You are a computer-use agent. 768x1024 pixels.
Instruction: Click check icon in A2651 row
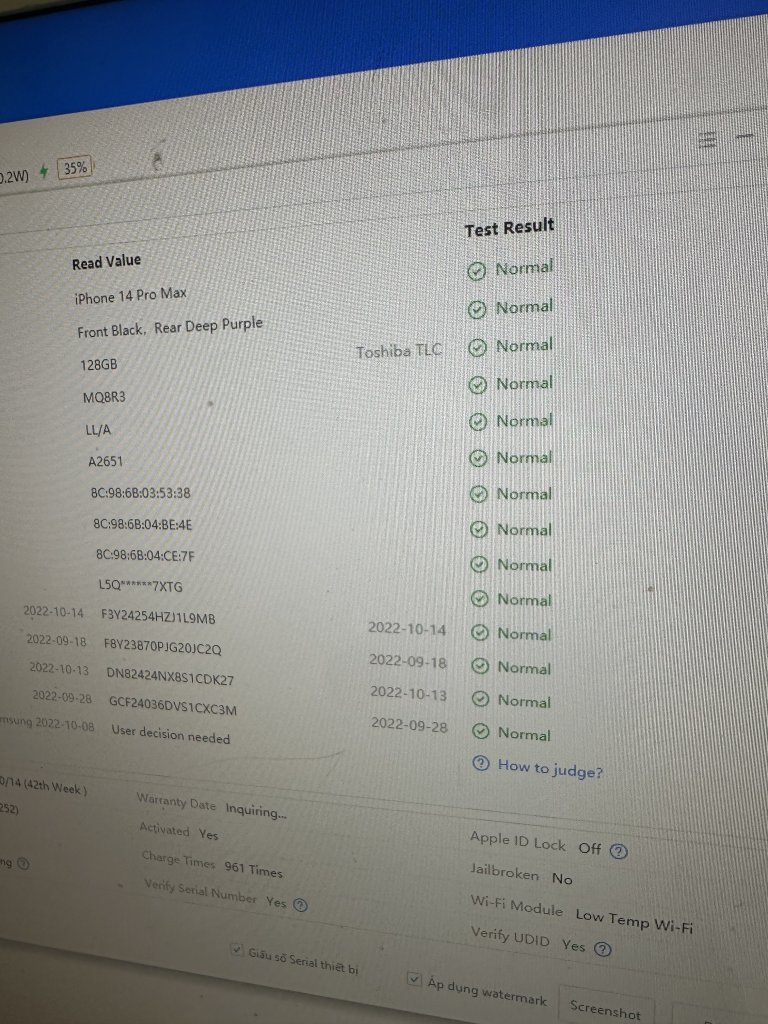[x=479, y=458]
